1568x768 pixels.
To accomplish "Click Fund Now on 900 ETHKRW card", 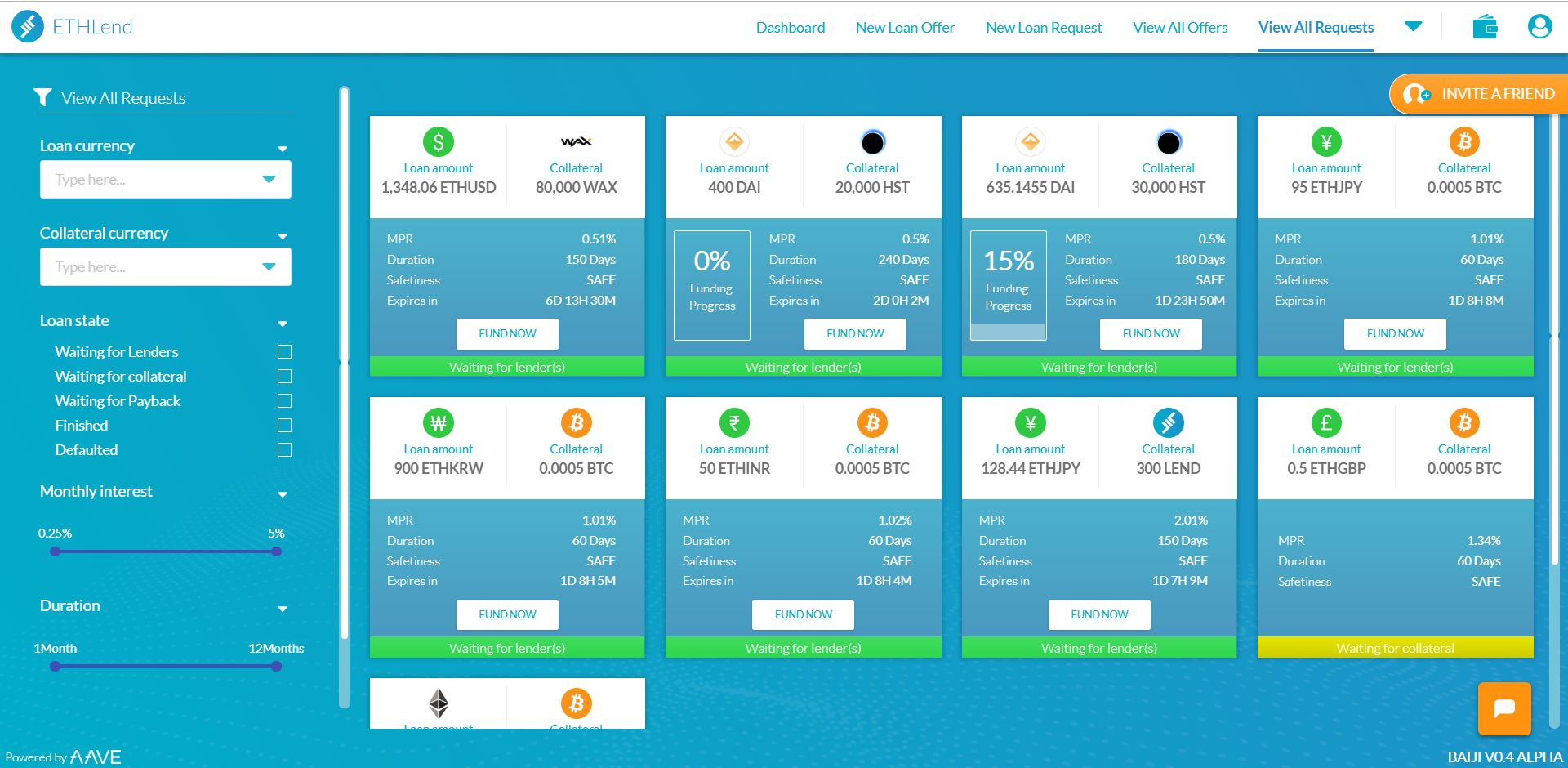I will pyautogui.click(x=507, y=614).
